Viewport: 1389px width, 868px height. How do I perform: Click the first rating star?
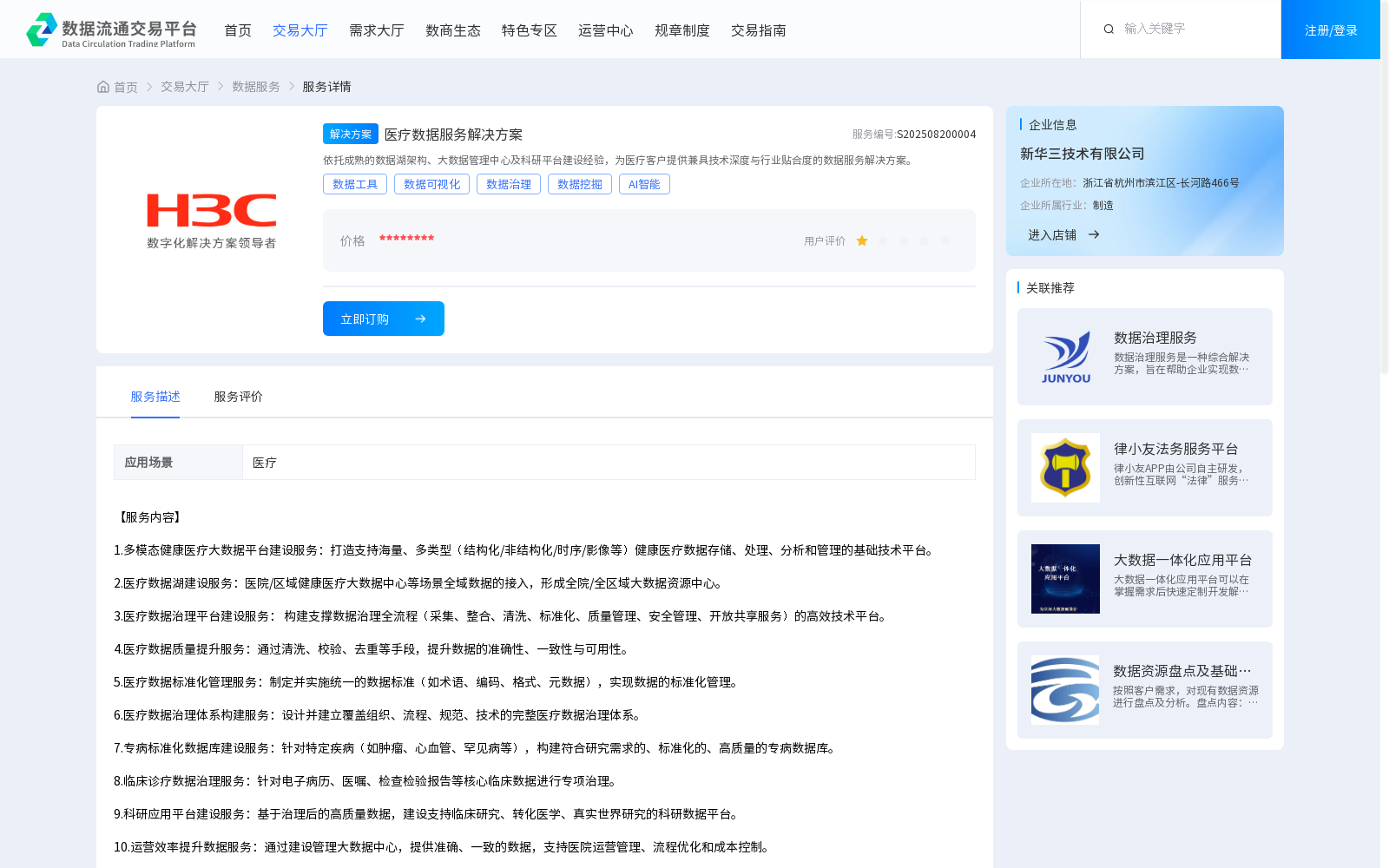point(862,241)
